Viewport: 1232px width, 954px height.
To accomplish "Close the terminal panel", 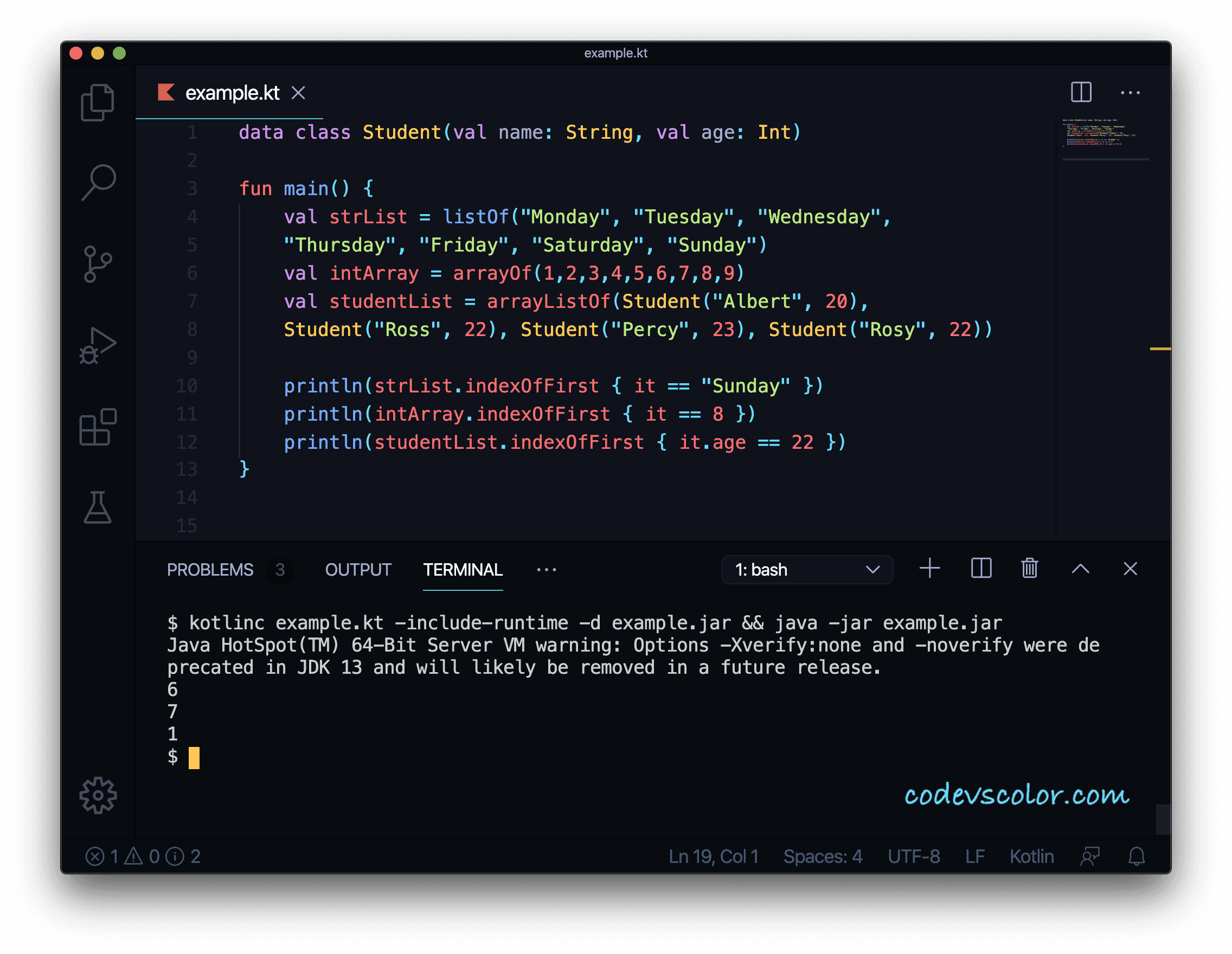I will pyautogui.click(x=1130, y=569).
